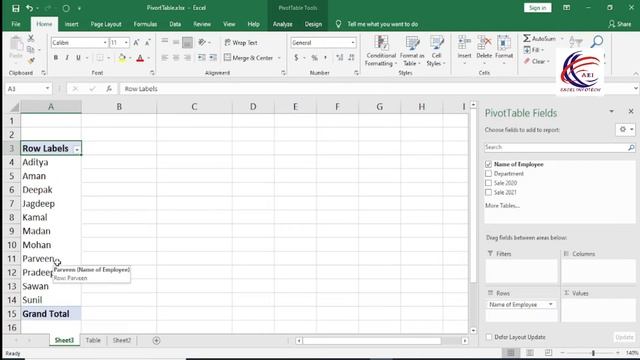Open PivotTable Fields task pane options arrow
Image resolution: width=640 pixels, height=360 pixels.
point(611,111)
